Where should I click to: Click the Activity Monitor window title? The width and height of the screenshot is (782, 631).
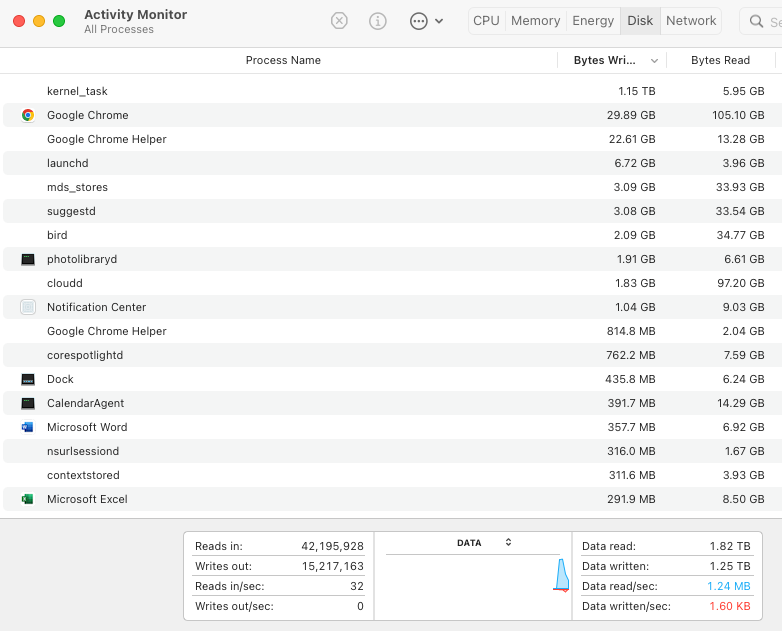coord(136,14)
